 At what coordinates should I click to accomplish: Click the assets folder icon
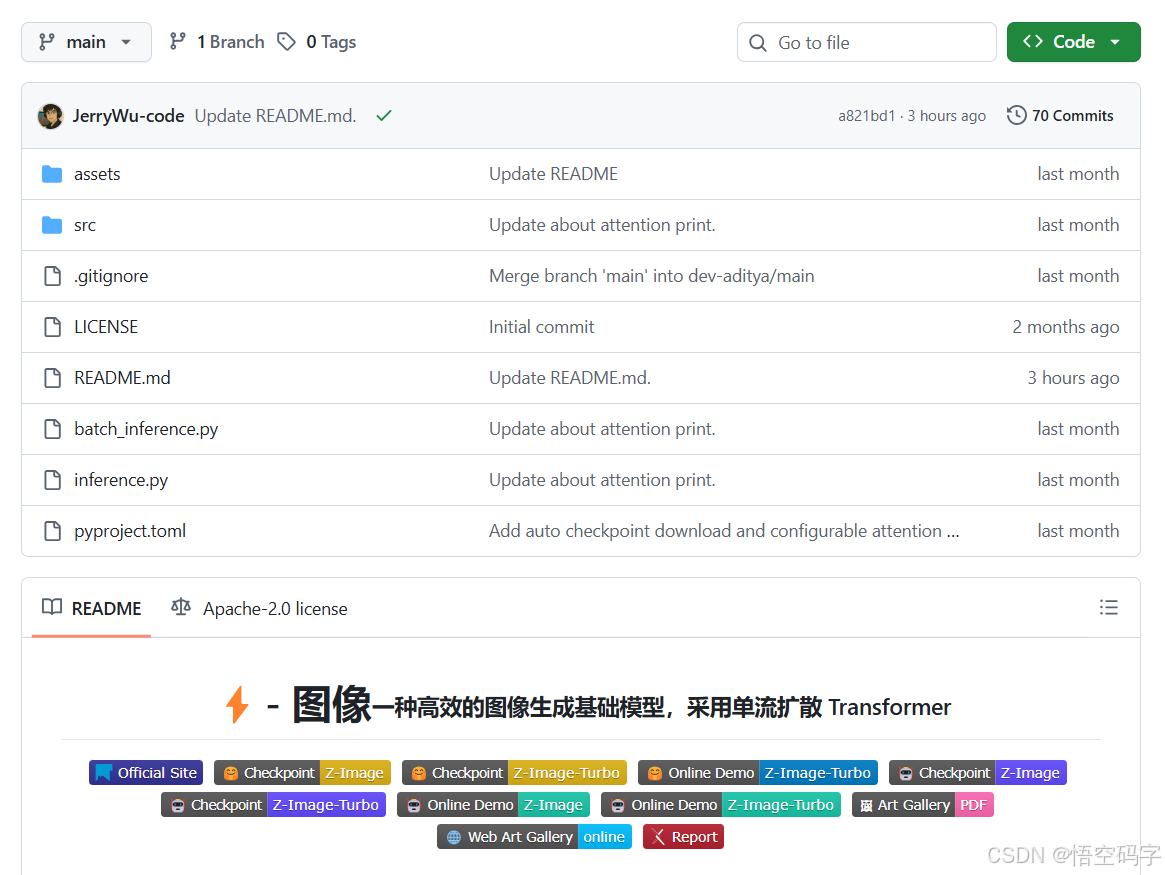pyautogui.click(x=52, y=174)
